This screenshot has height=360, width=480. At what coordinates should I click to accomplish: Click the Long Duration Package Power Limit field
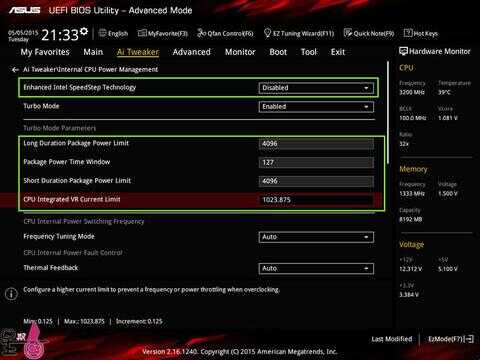(316, 144)
